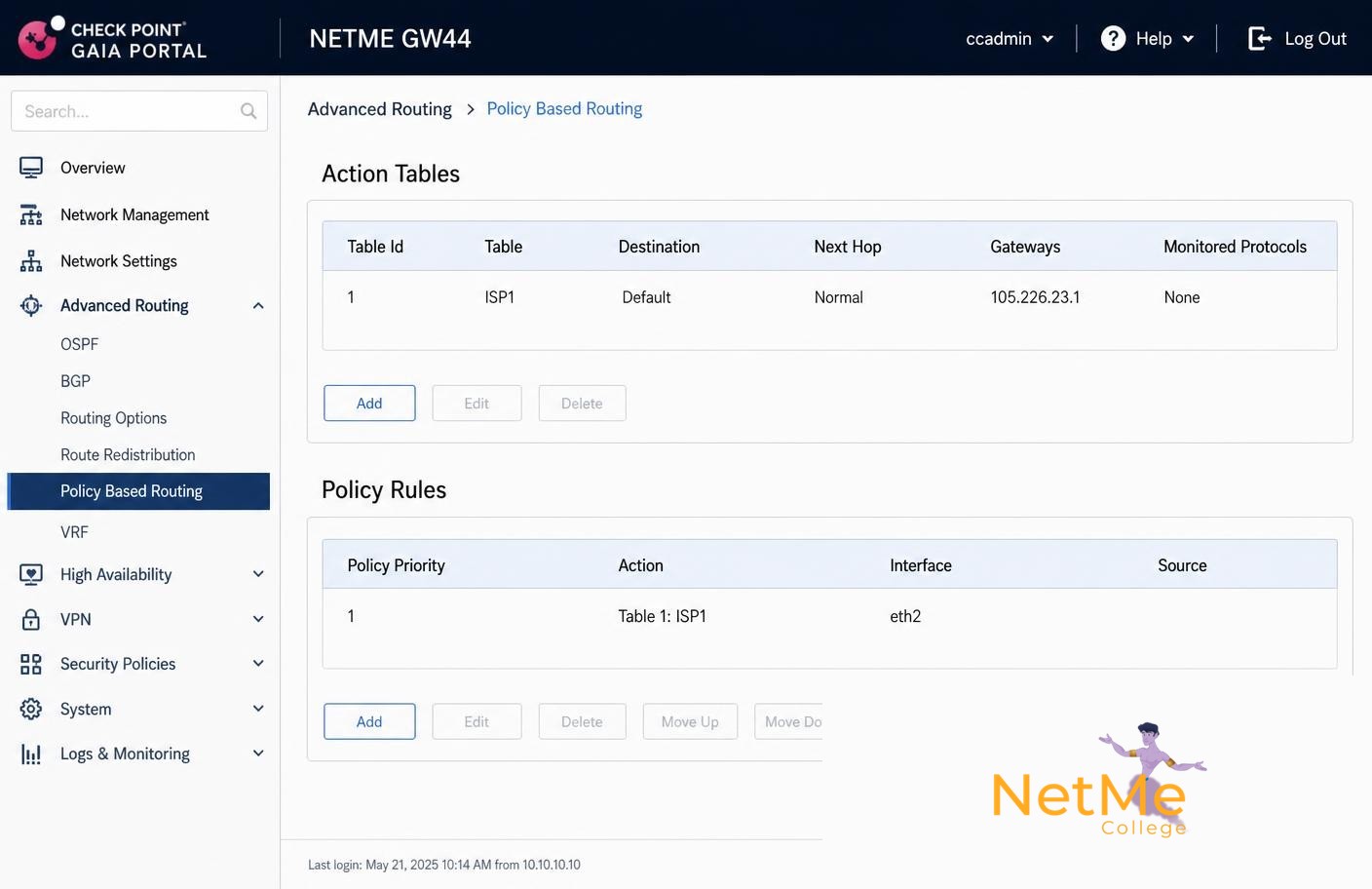This screenshot has width=1372, height=889.
Task: Click the Move Up button
Action: (x=690, y=722)
